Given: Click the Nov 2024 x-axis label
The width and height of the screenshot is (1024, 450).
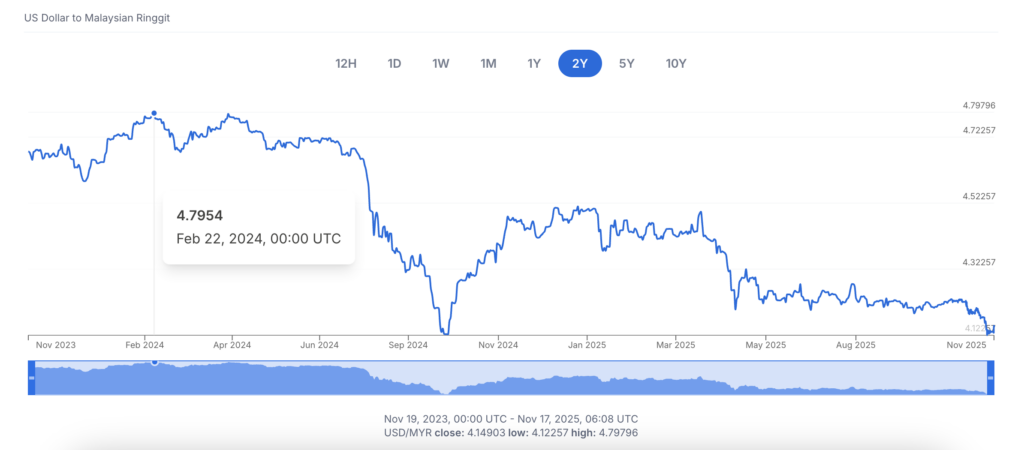Looking at the screenshot, I should coord(499,345).
